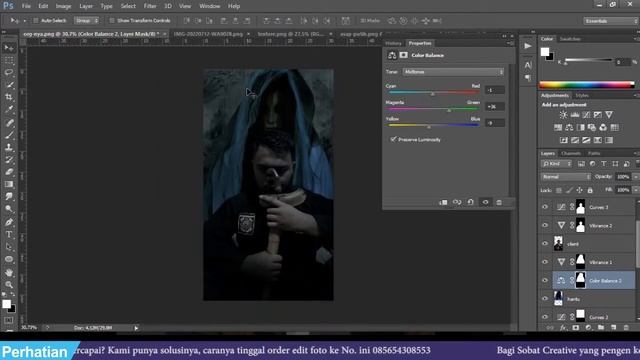Screen dimensions: 640x360
Task: Select the Lasso tool
Action: tap(9, 73)
